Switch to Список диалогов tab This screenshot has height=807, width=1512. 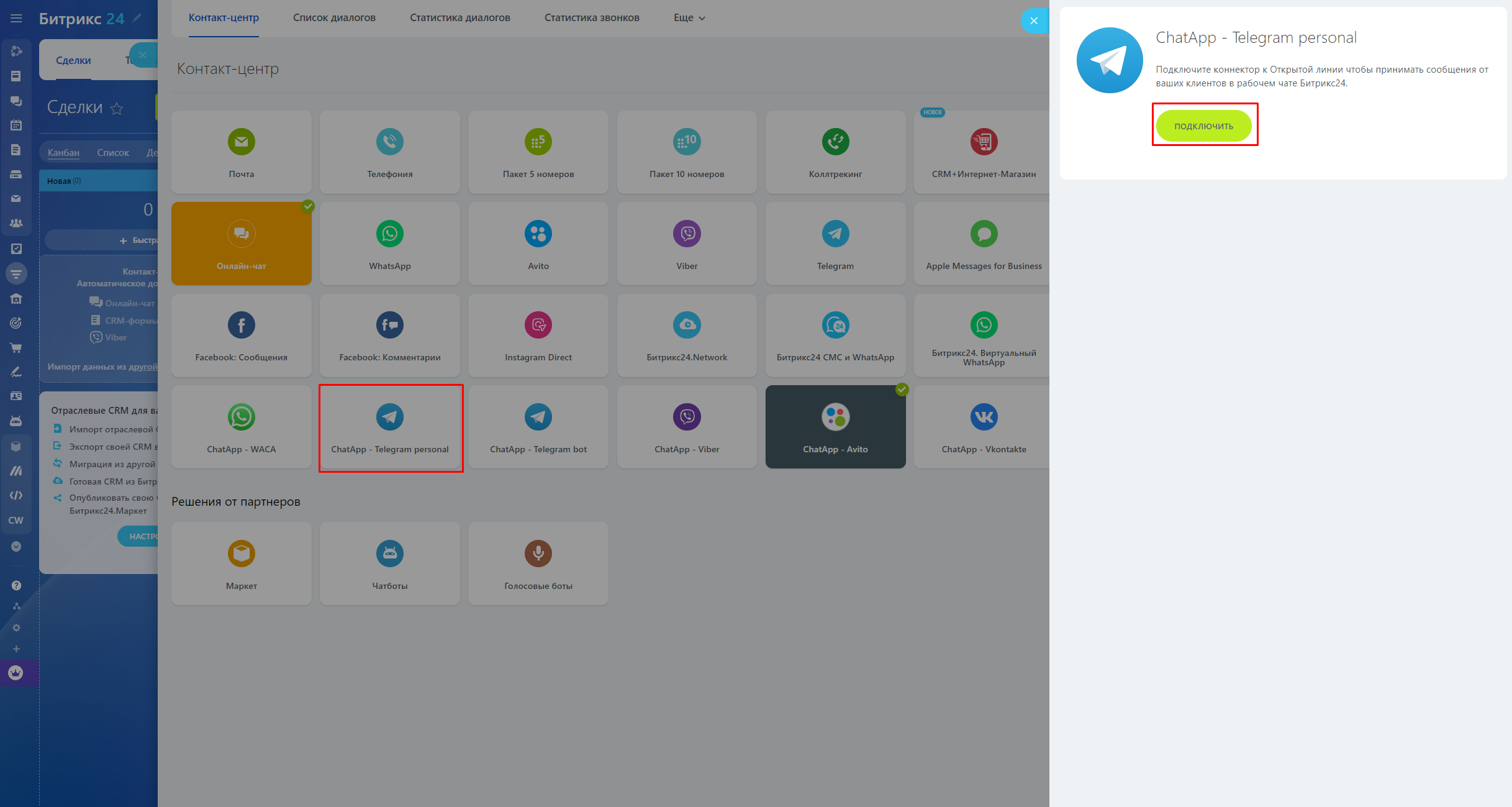tap(334, 18)
